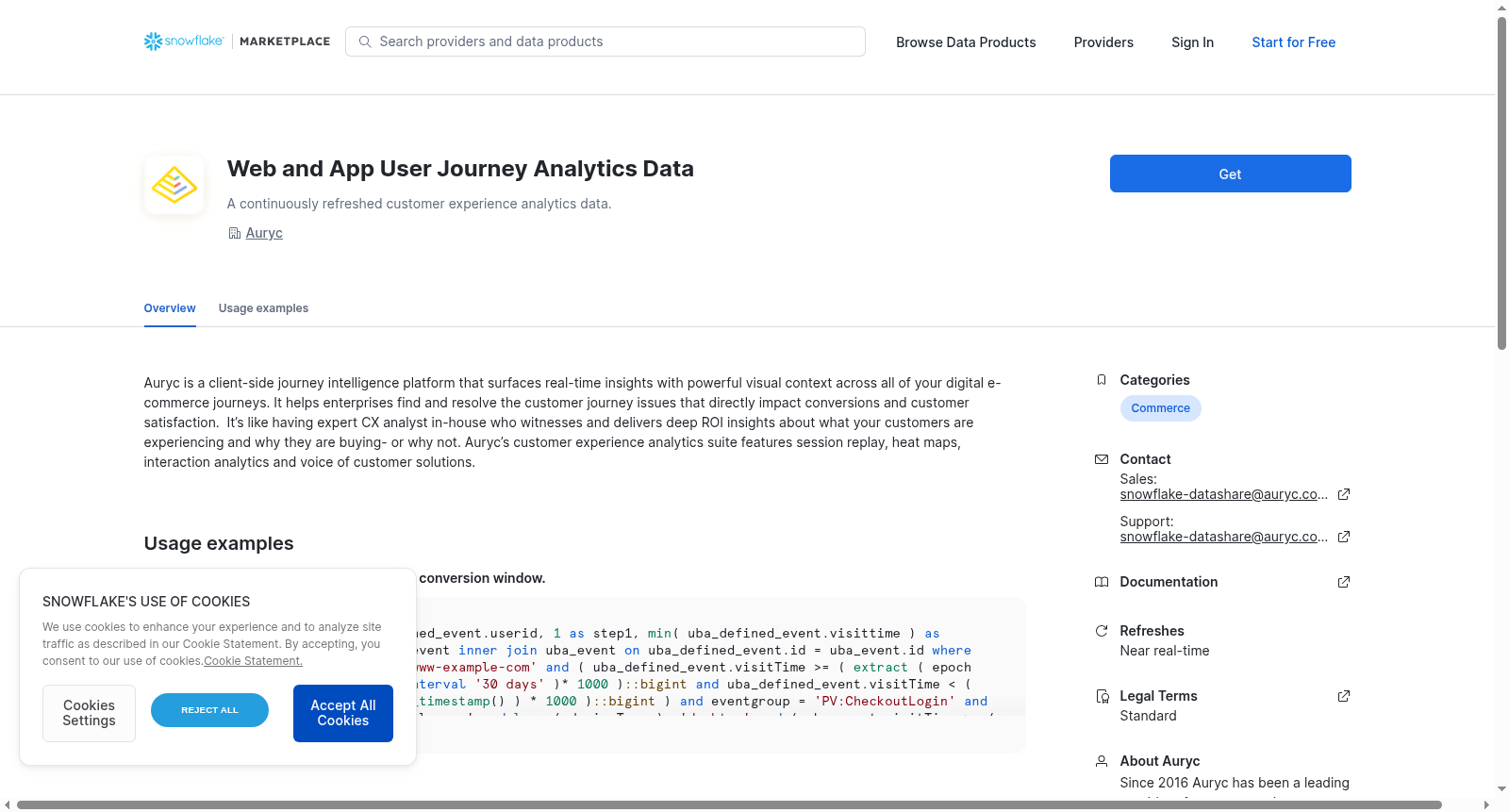Focus the search providers input field
The image size is (1509, 812).
(x=605, y=41)
